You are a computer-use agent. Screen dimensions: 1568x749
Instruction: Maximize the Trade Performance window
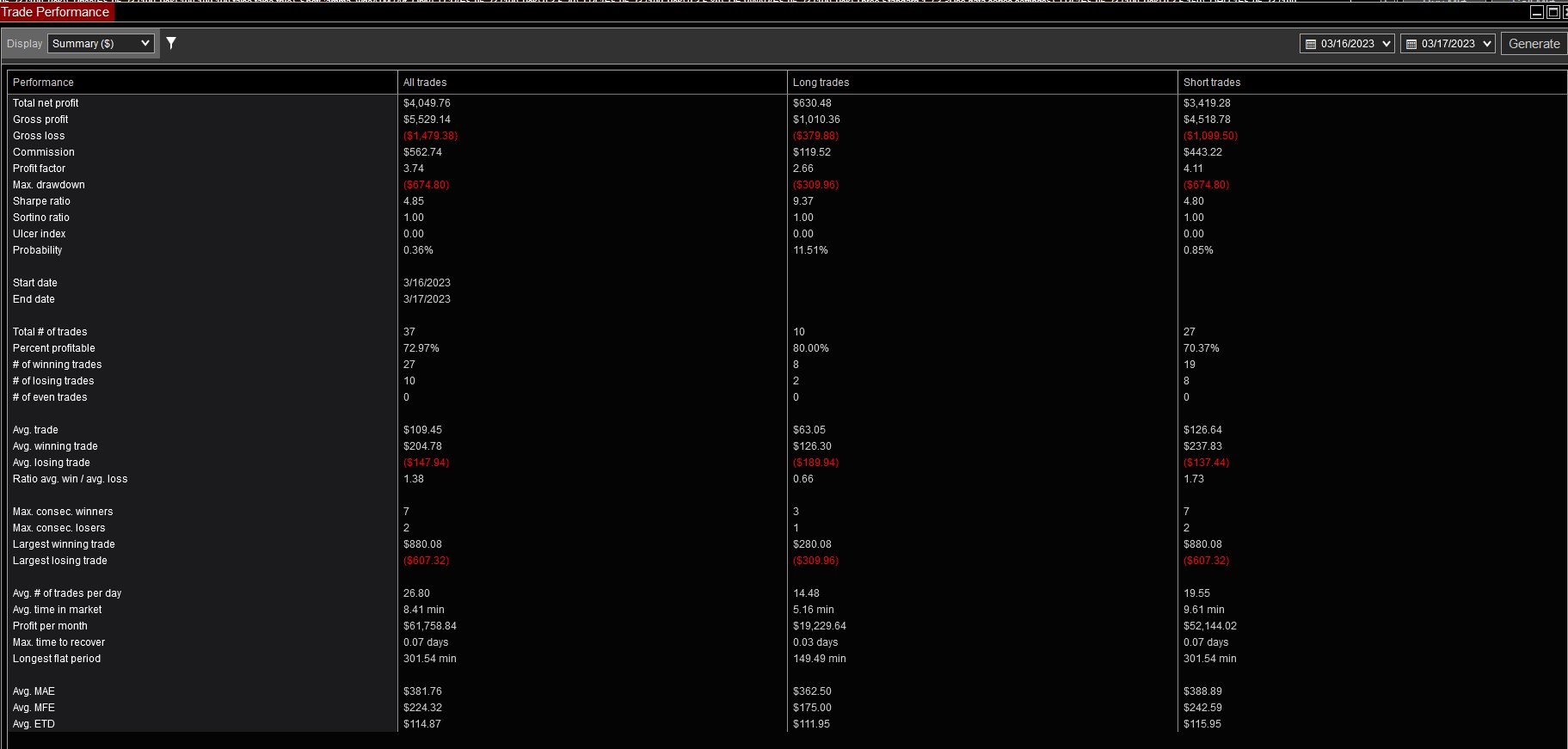pyautogui.click(x=1553, y=12)
